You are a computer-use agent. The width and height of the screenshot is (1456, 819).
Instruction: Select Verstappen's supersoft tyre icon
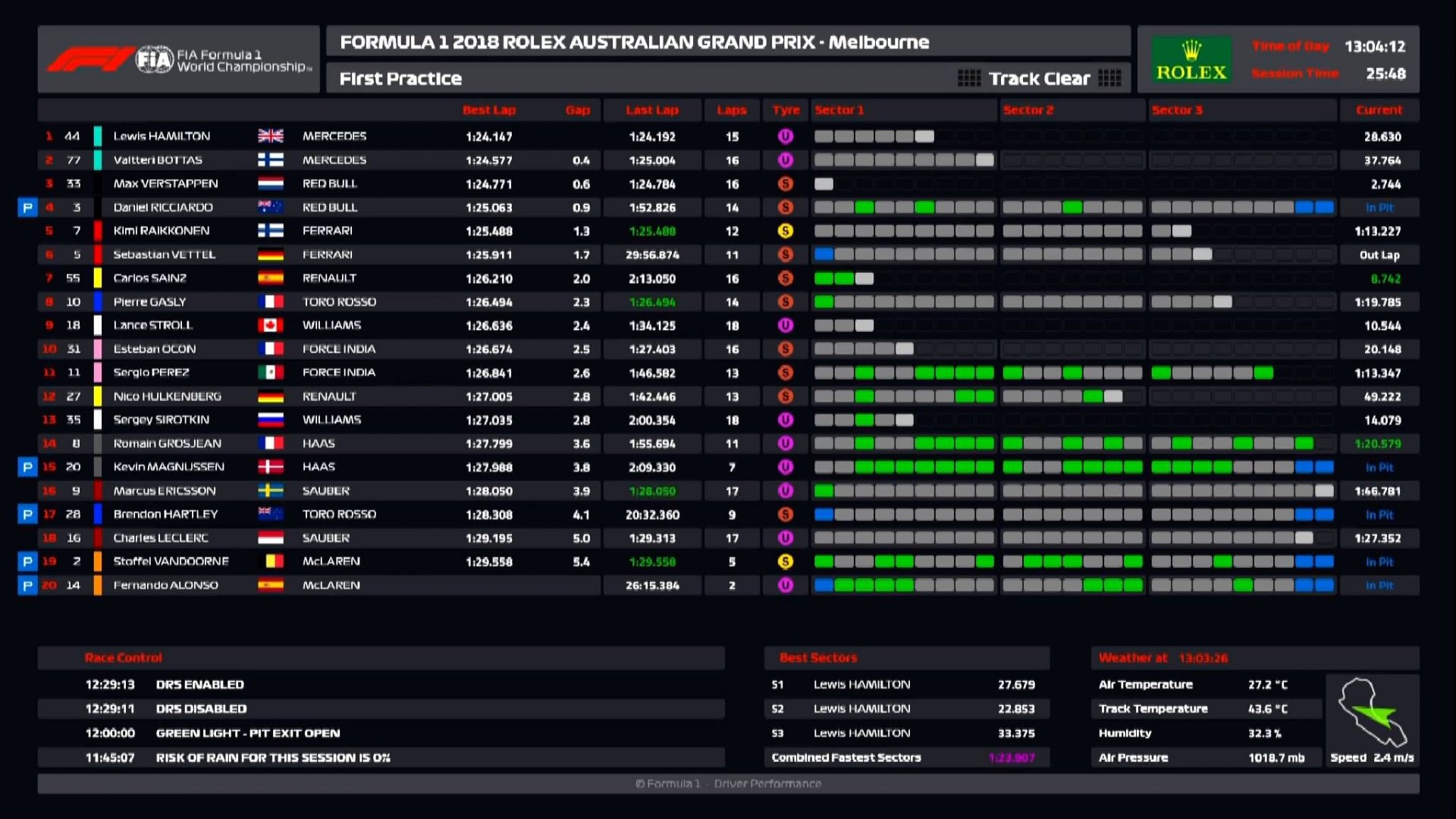pos(786,184)
